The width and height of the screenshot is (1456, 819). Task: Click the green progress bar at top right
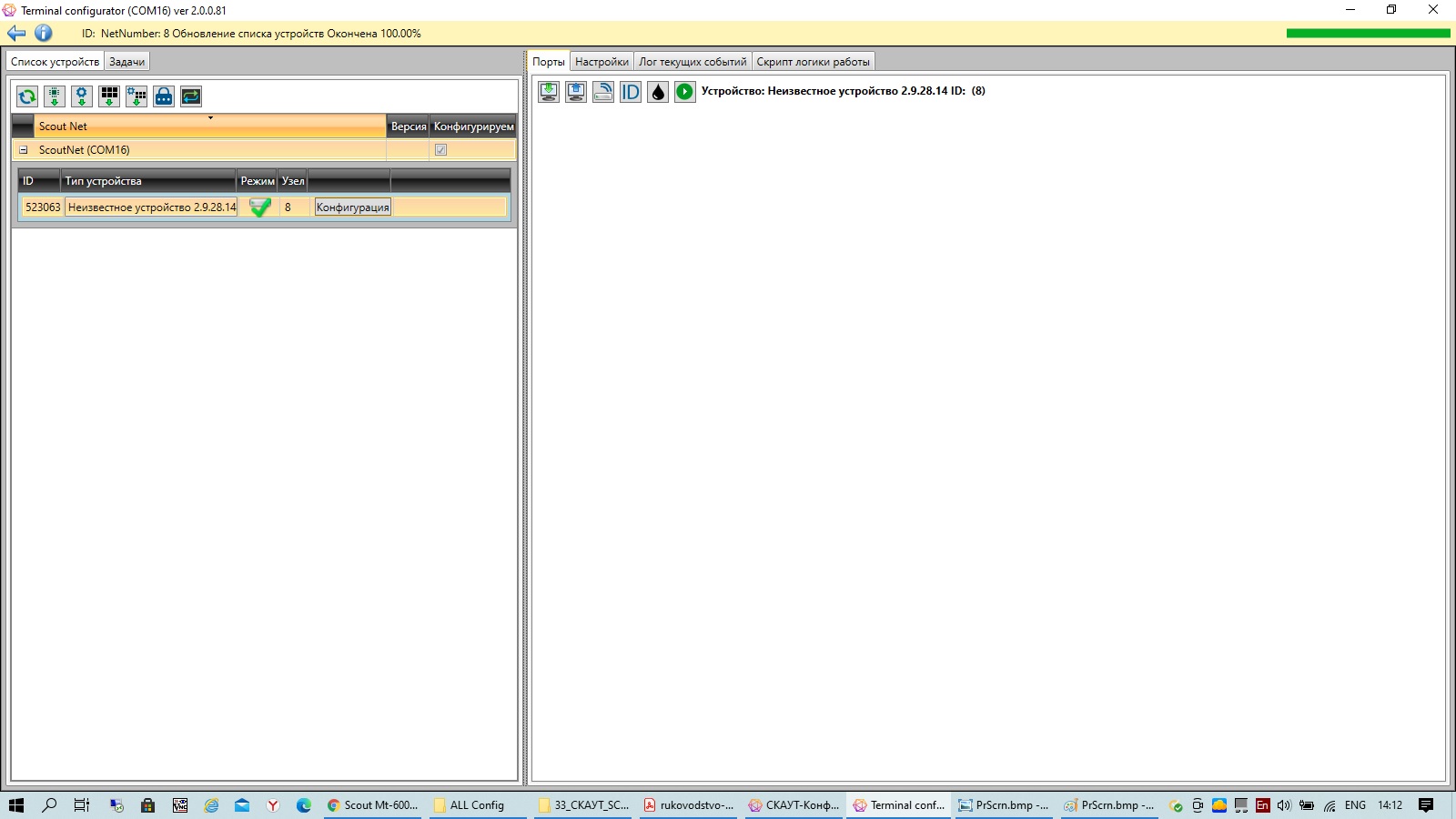point(1368,34)
